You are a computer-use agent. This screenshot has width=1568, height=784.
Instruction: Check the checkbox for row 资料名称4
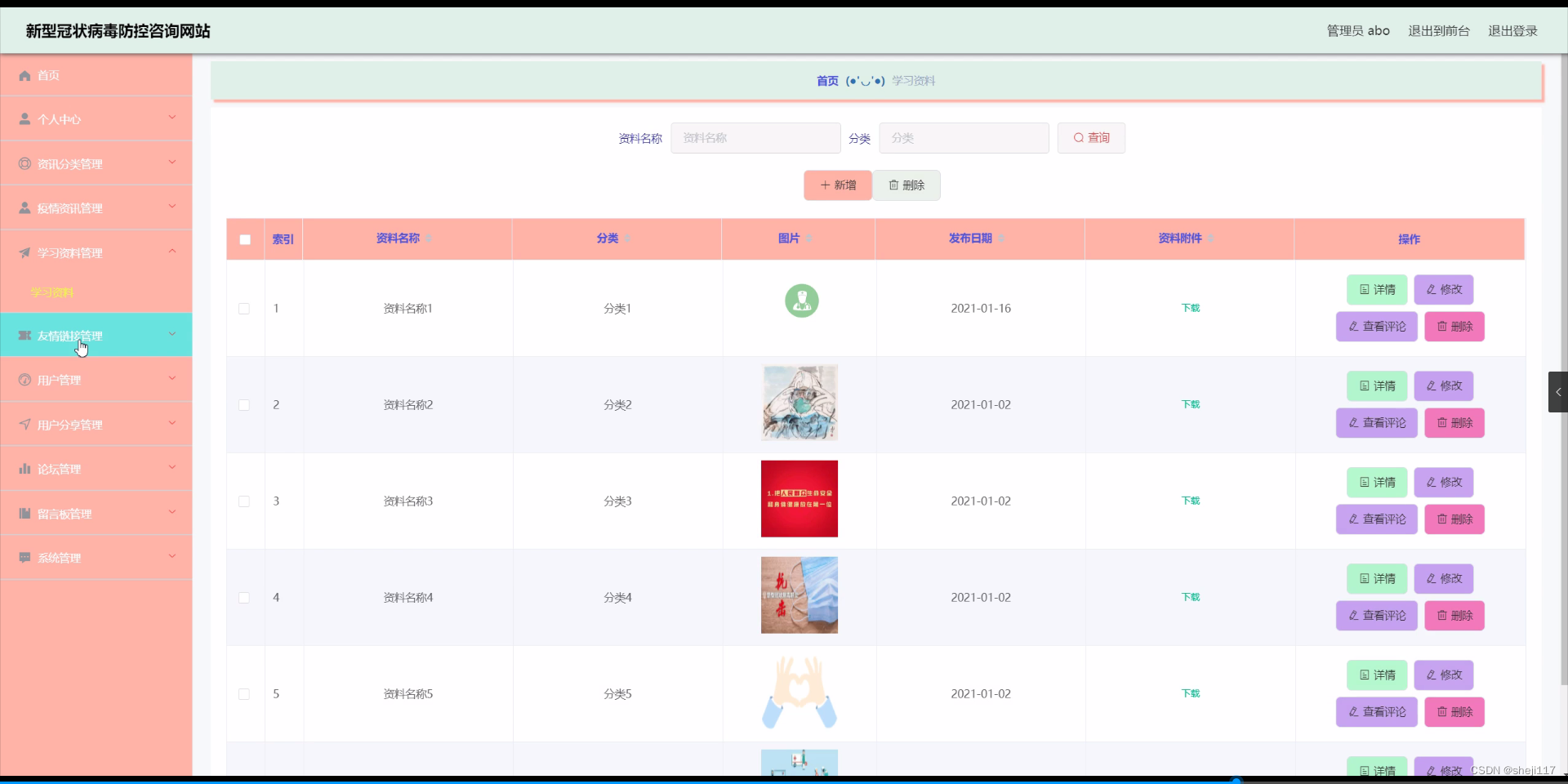pyautogui.click(x=244, y=598)
